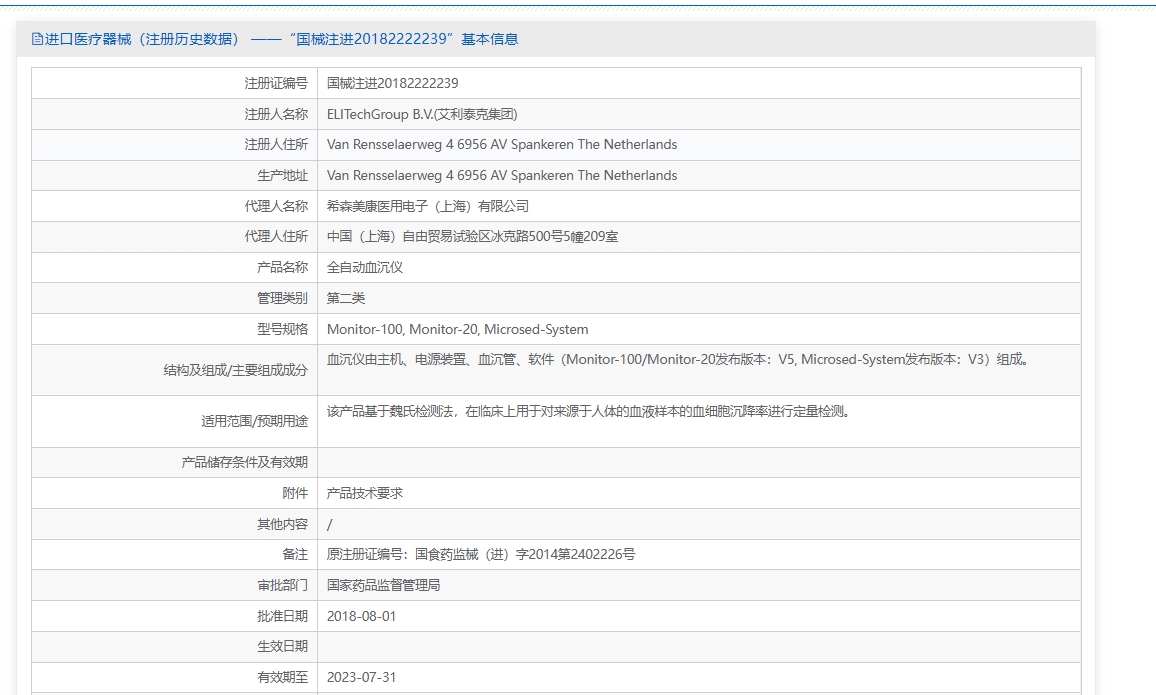
Task: Click the ELITechGroup B.V.(艾利泰克集团) value
Action: coord(422,114)
